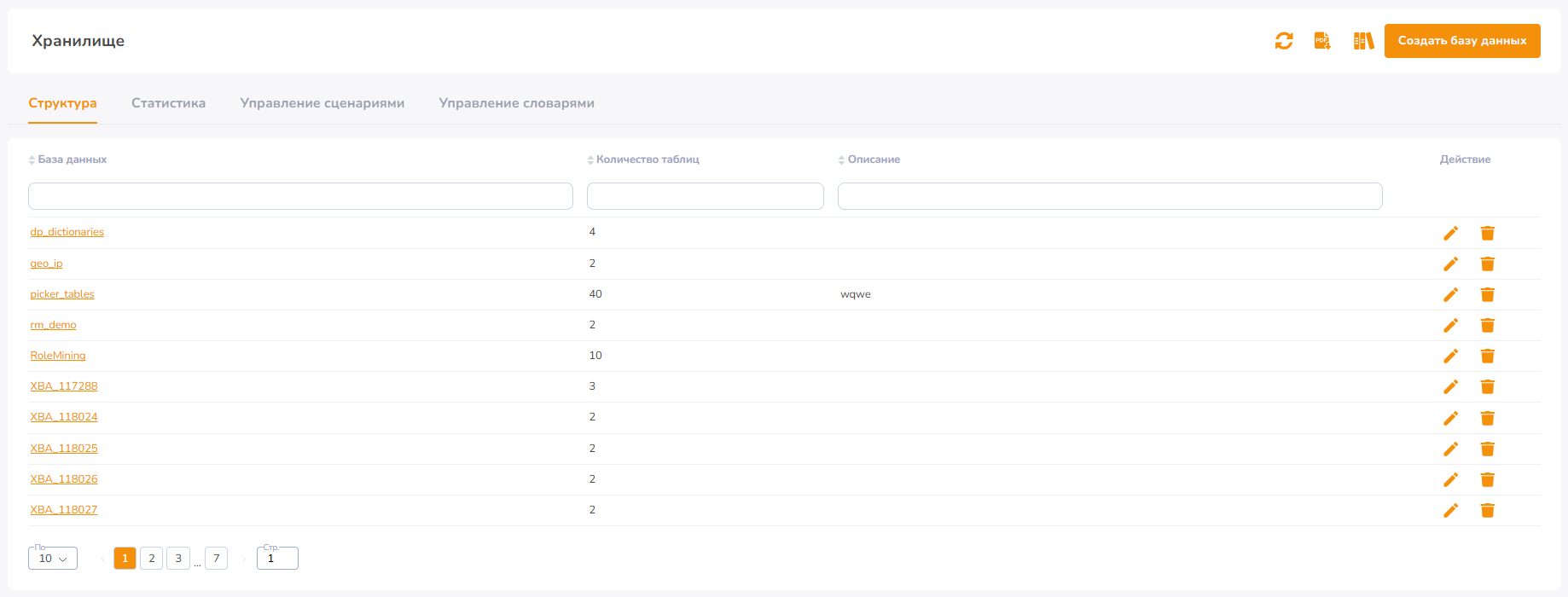Delete the picker_tables database
The width and height of the screenshot is (1568, 597).
pyautogui.click(x=1488, y=294)
